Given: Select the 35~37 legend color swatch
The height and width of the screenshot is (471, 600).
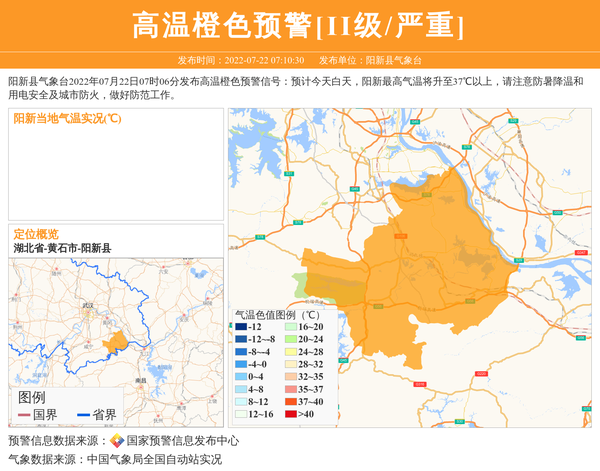Looking at the screenshot, I should click(291, 390).
